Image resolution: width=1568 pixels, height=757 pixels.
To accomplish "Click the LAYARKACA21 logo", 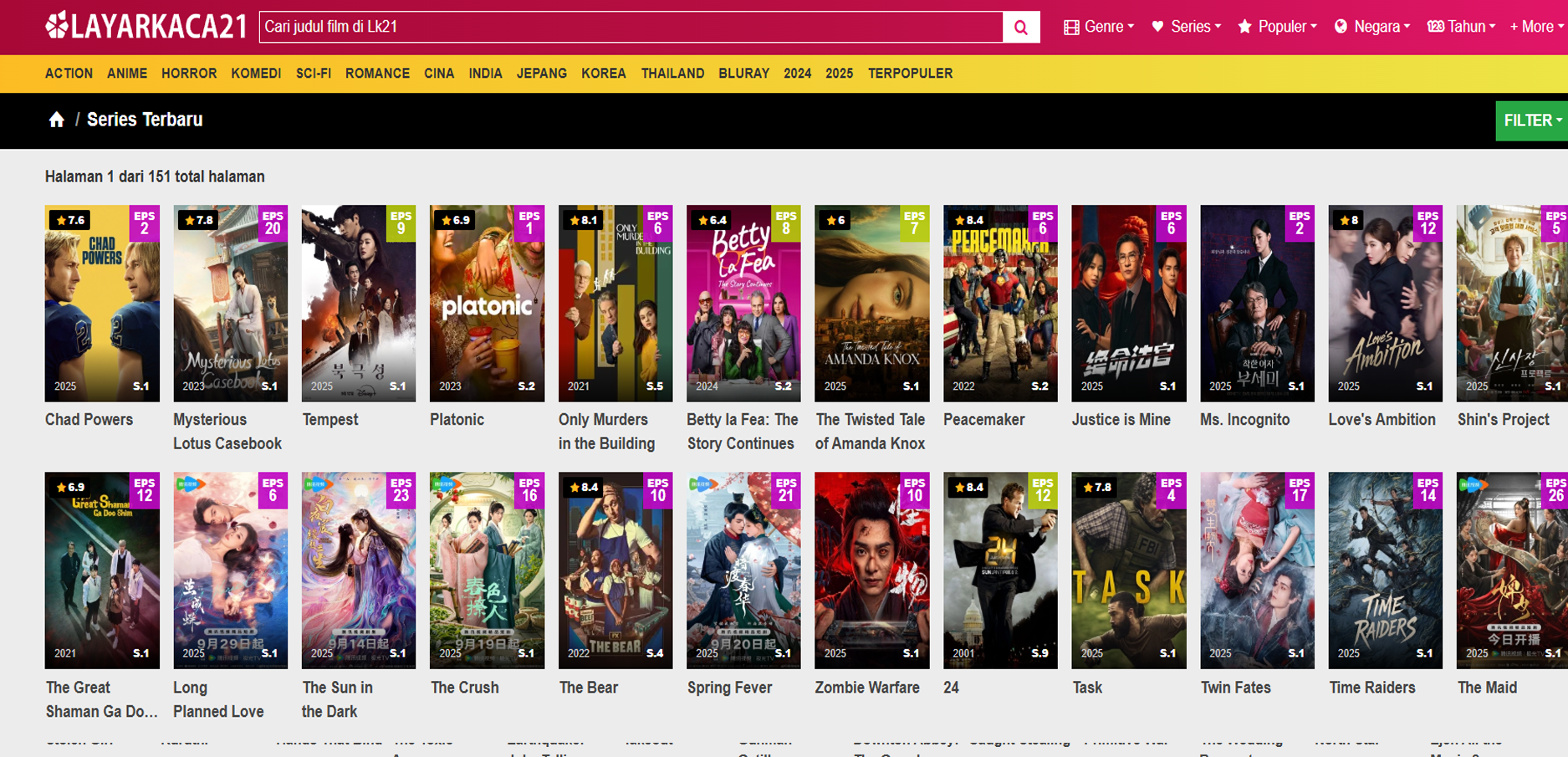I will point(146,27).
